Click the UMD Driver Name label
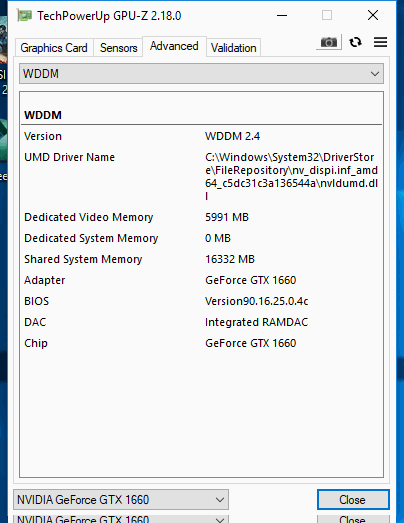Image resolution: width=404 pixels, height=523 pixels. point(69,157)
